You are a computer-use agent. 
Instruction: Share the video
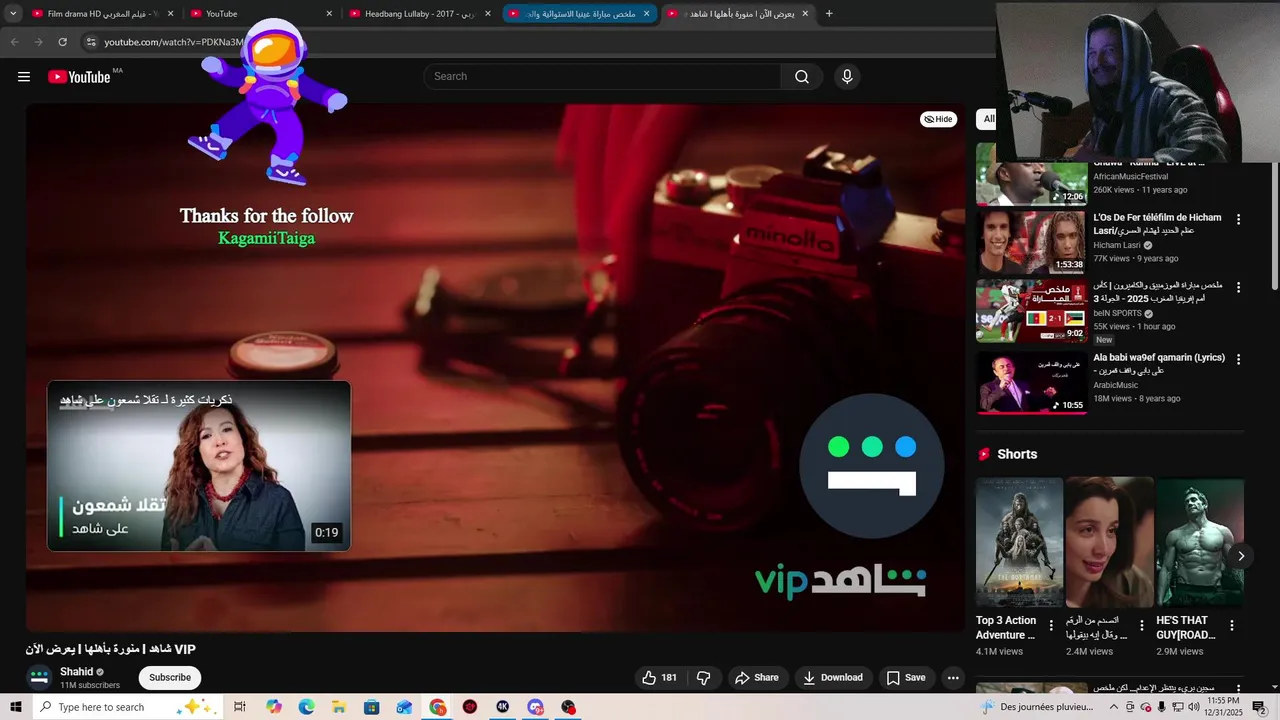click(757, 678)
